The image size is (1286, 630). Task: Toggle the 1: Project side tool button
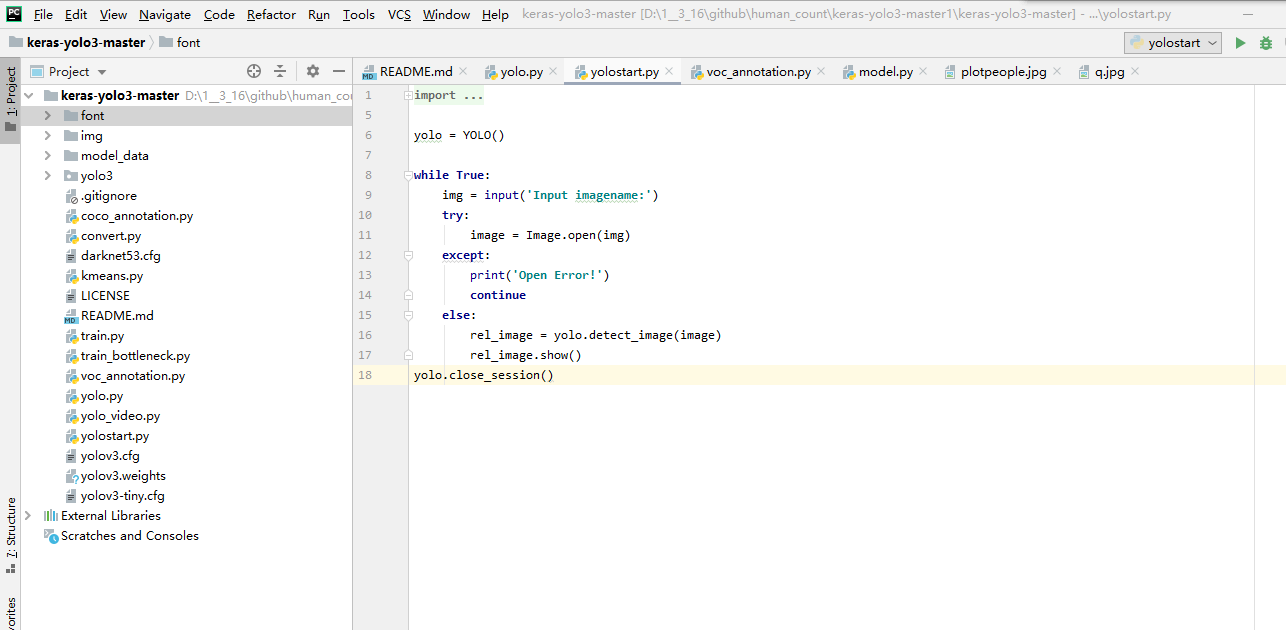click(10, 100)
